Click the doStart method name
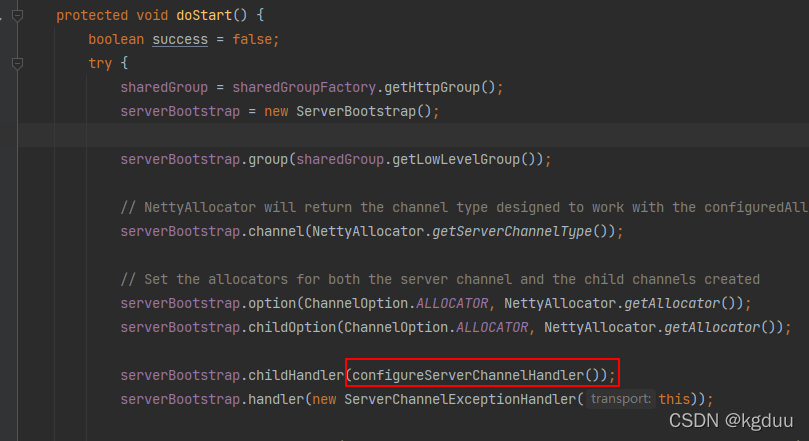Viewport: 809px width, 441px height. [204, 15]
